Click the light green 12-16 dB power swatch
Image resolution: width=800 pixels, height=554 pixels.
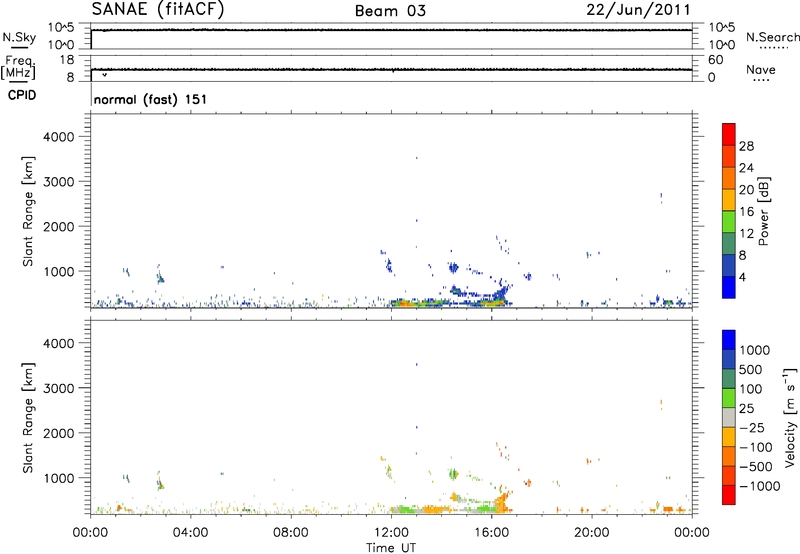(729, 221)
